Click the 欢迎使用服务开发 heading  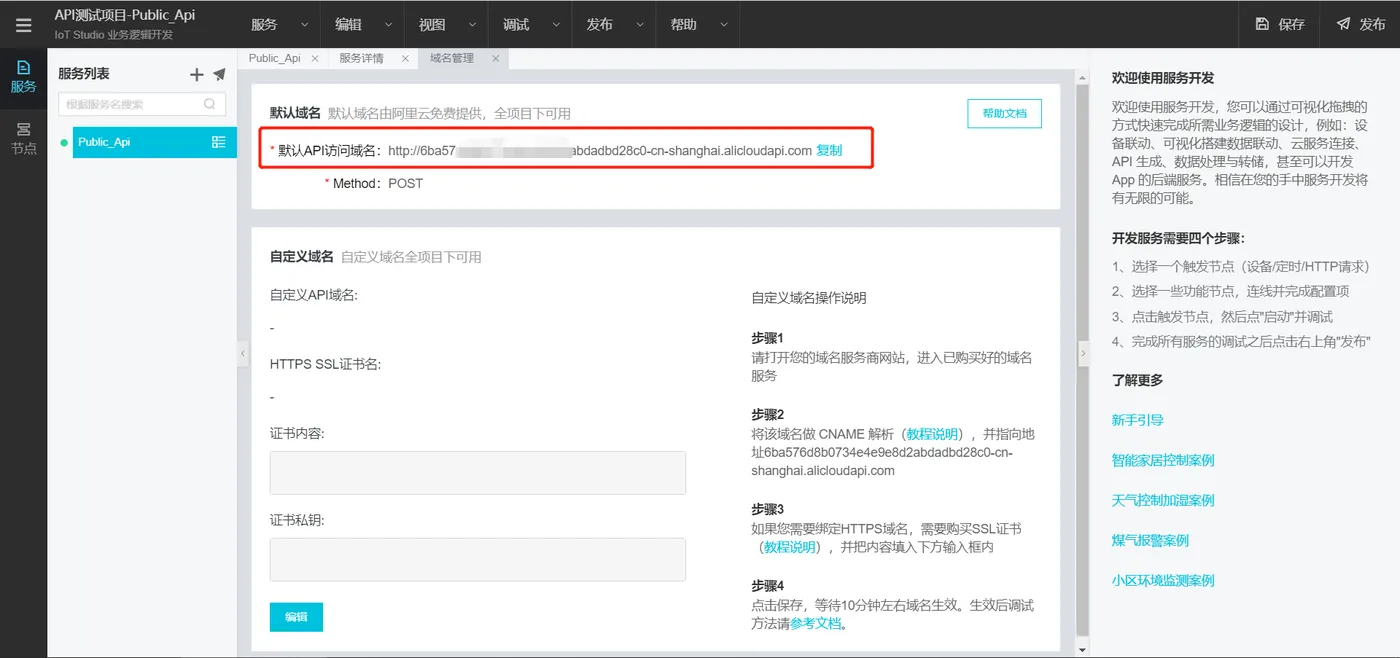pos(1163,78)
